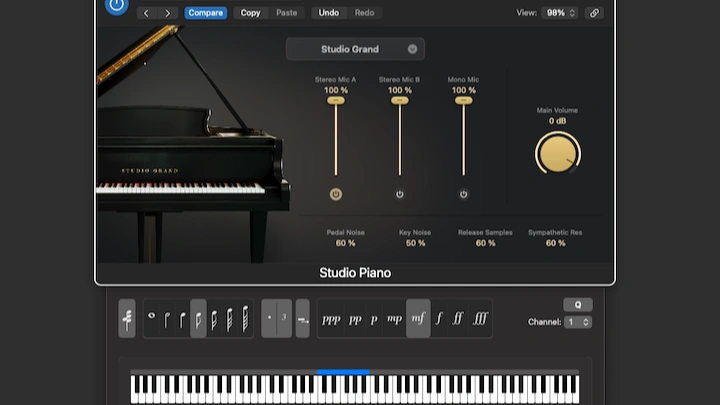Select the ff velocity
Image resolution: width=720 pixels, height=405 pixels.
tap(458, 319)
